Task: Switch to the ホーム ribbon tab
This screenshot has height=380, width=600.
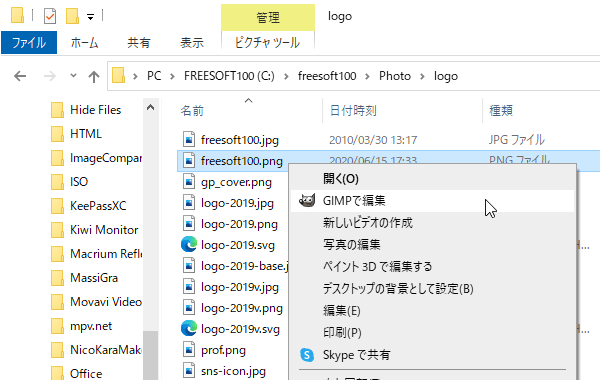Action: pyautogui.click(x=84, y=42)
